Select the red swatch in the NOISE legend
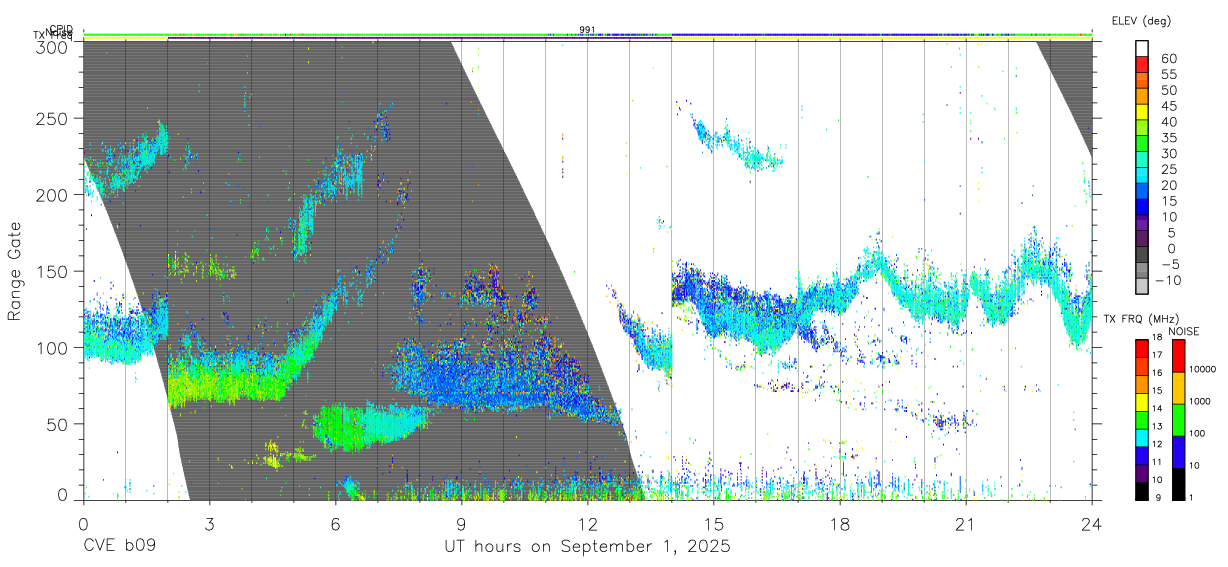Screen dimensions: 1228x567 1177,356
